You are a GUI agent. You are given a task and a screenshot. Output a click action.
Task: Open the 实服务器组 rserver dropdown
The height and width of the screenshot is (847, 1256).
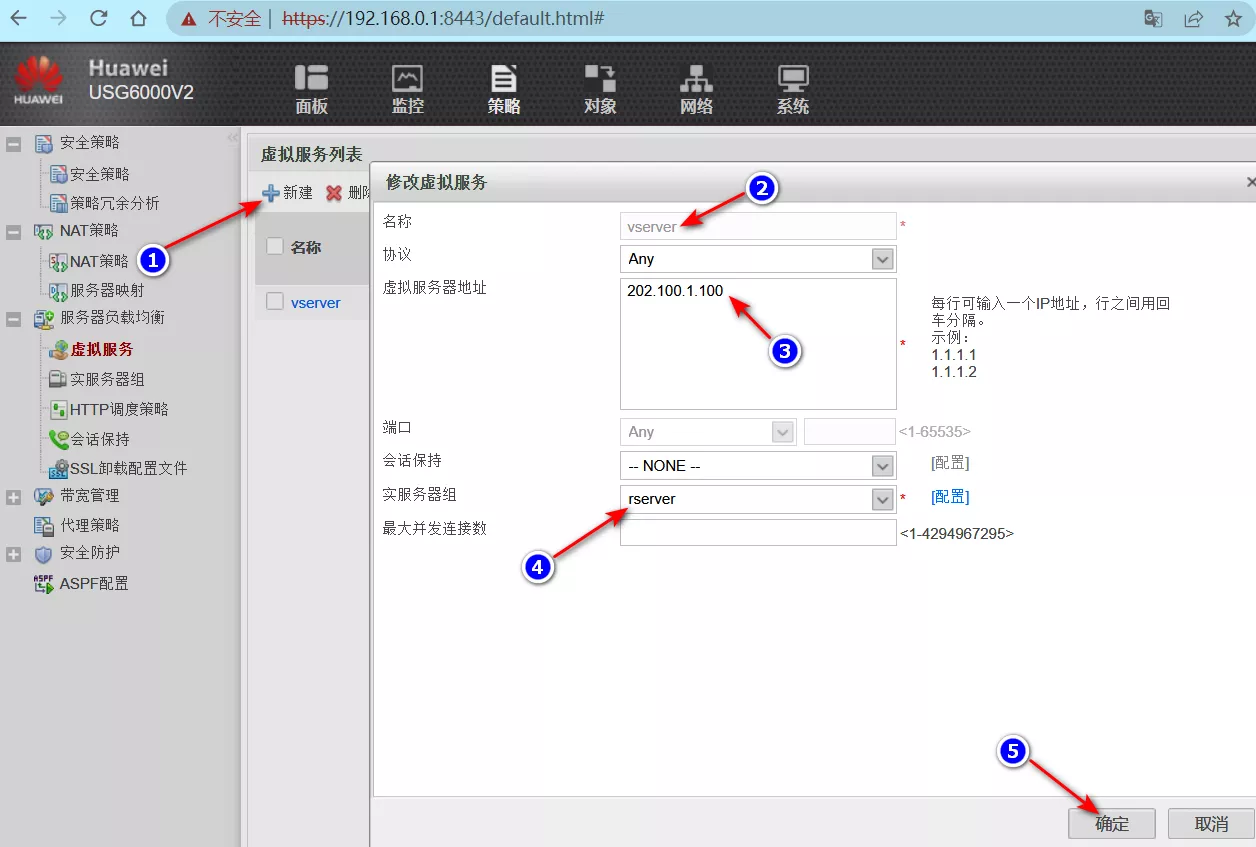click(x=882, y=499)
